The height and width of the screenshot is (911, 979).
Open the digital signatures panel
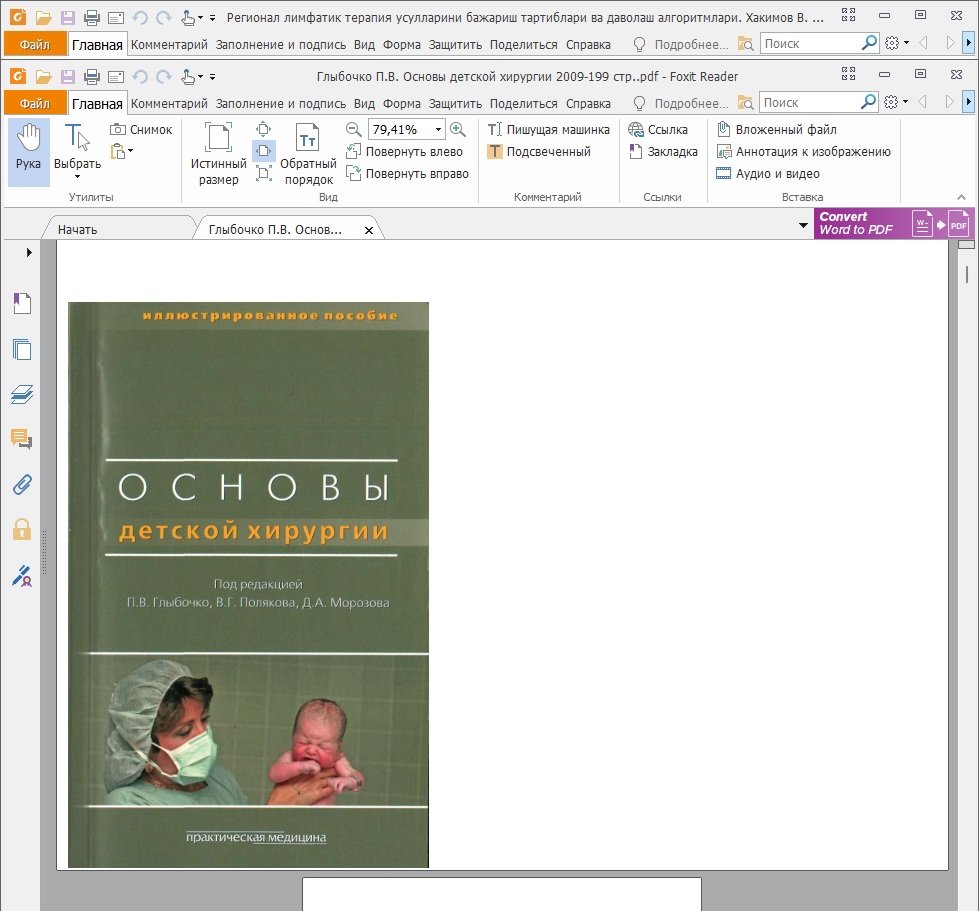click(x=22, y=576)
